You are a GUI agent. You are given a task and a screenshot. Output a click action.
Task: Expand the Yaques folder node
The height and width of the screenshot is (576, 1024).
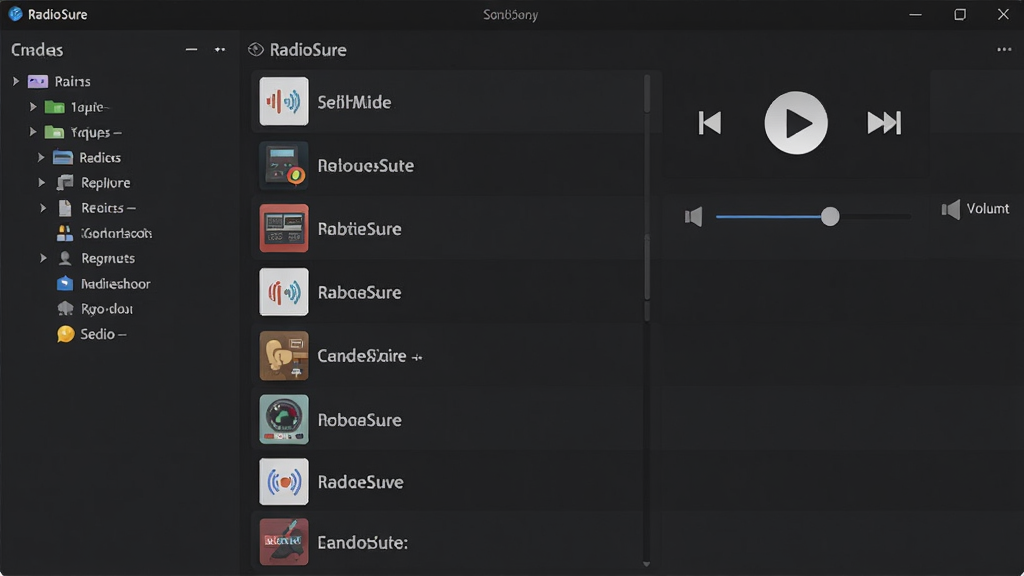pos(33,132)
